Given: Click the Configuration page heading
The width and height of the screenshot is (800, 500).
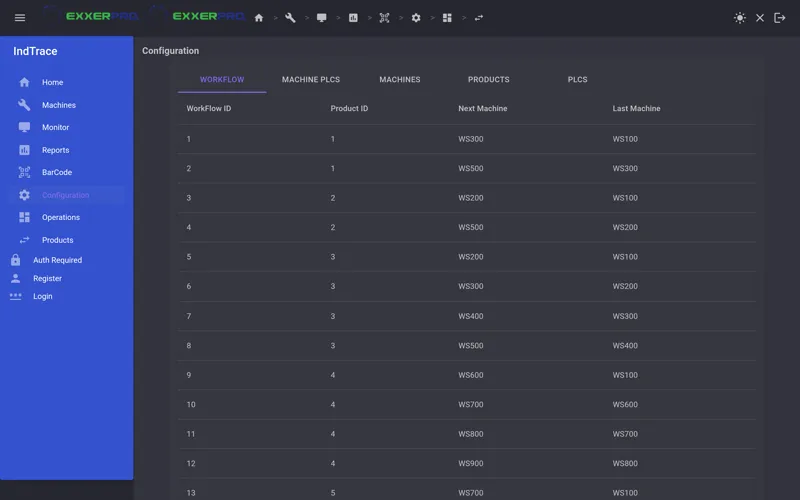Looking at the screenshot, I should pos(170,51).
